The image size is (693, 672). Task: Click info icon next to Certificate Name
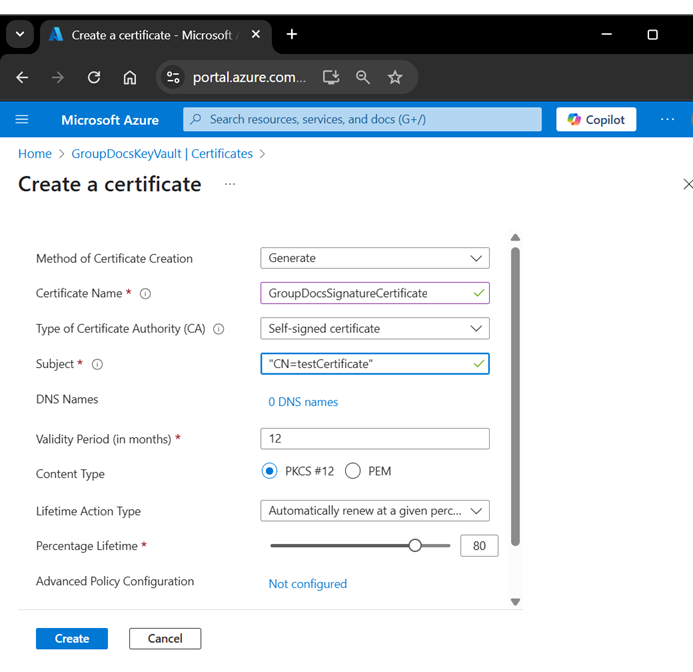[x=145, y=294]
